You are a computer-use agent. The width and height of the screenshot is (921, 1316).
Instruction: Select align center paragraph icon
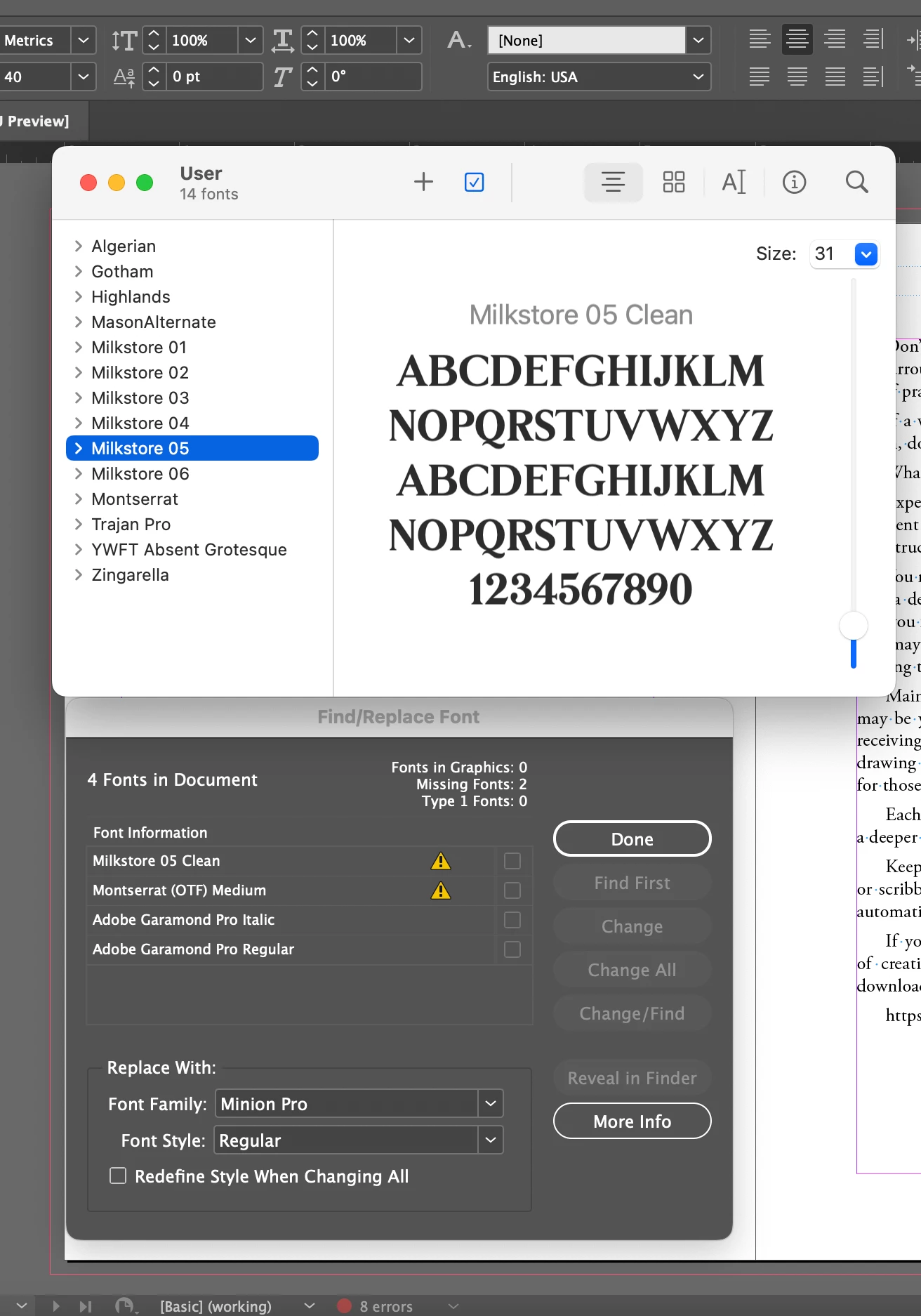pos(797,39)
